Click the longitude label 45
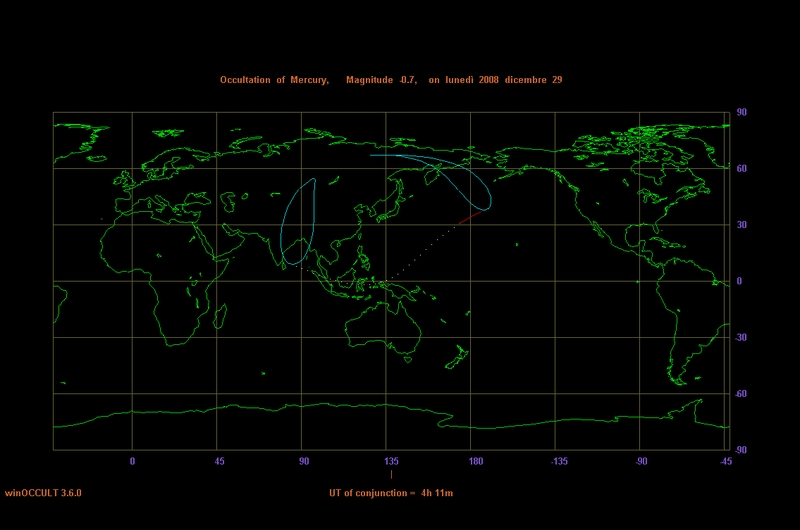This screenshot has width=800, height=530. 219,462
